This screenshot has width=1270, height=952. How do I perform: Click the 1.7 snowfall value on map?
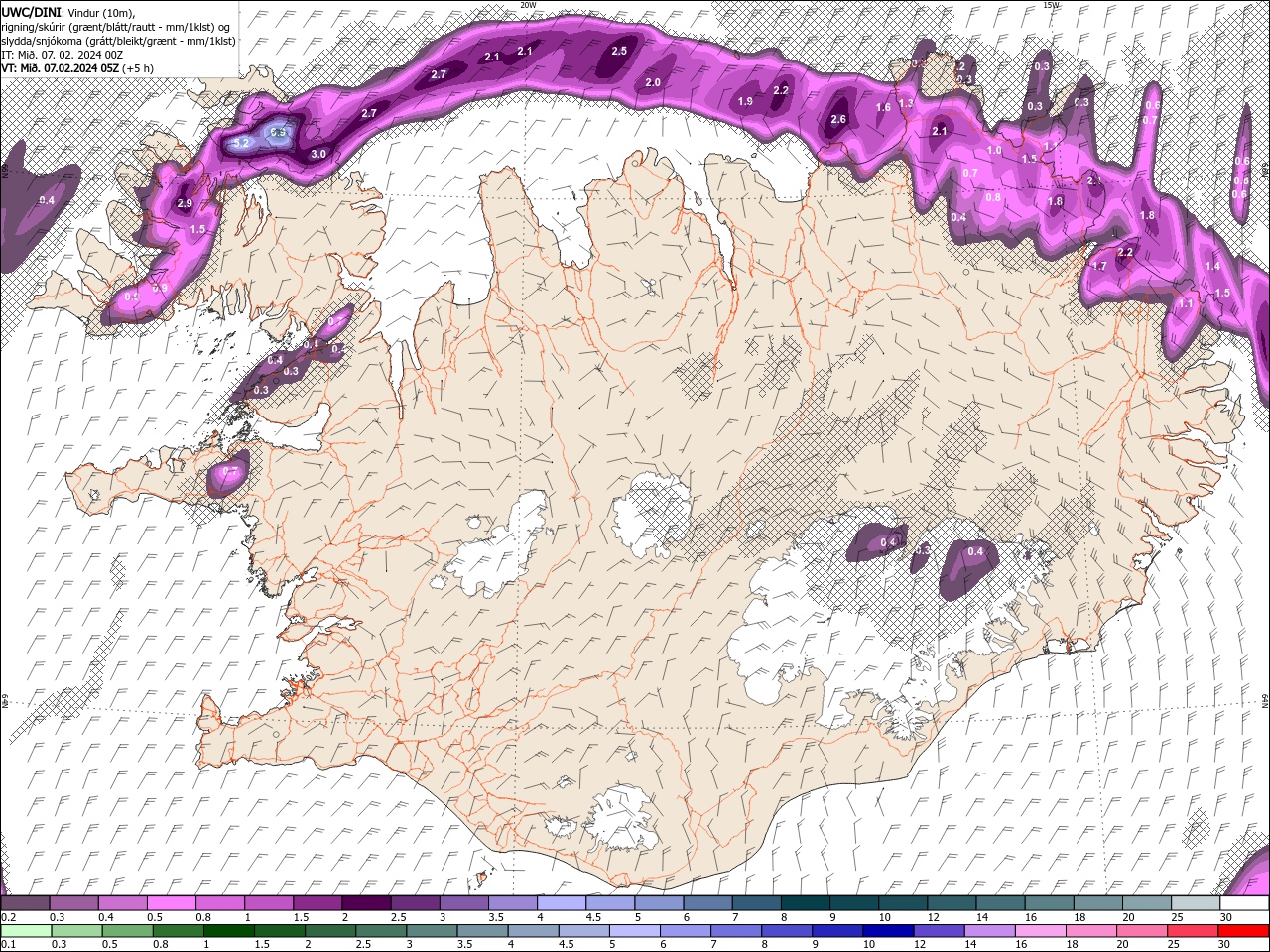point(1099,266)
